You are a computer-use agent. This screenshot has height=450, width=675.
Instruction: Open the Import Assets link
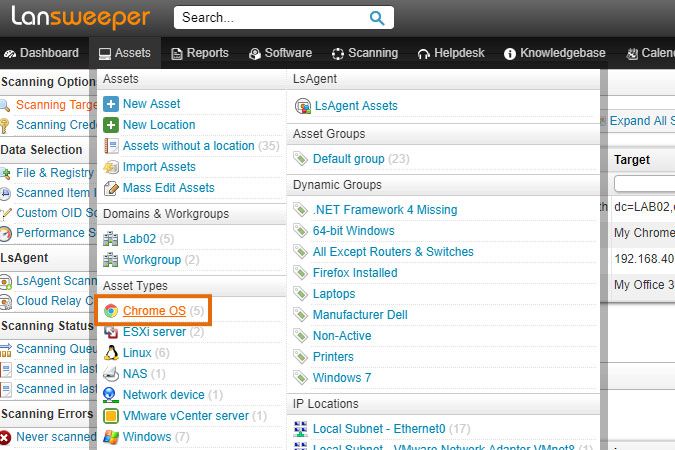159,167
